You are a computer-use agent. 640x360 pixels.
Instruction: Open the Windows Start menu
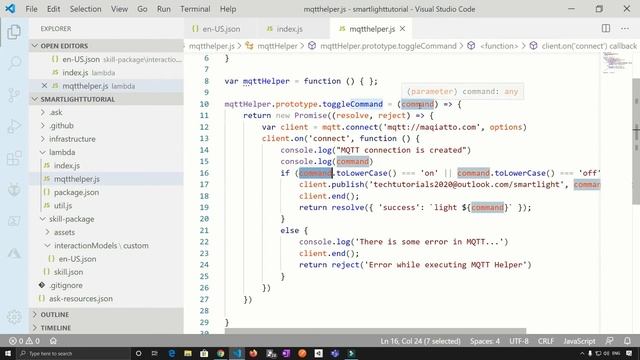pos(8,353)
